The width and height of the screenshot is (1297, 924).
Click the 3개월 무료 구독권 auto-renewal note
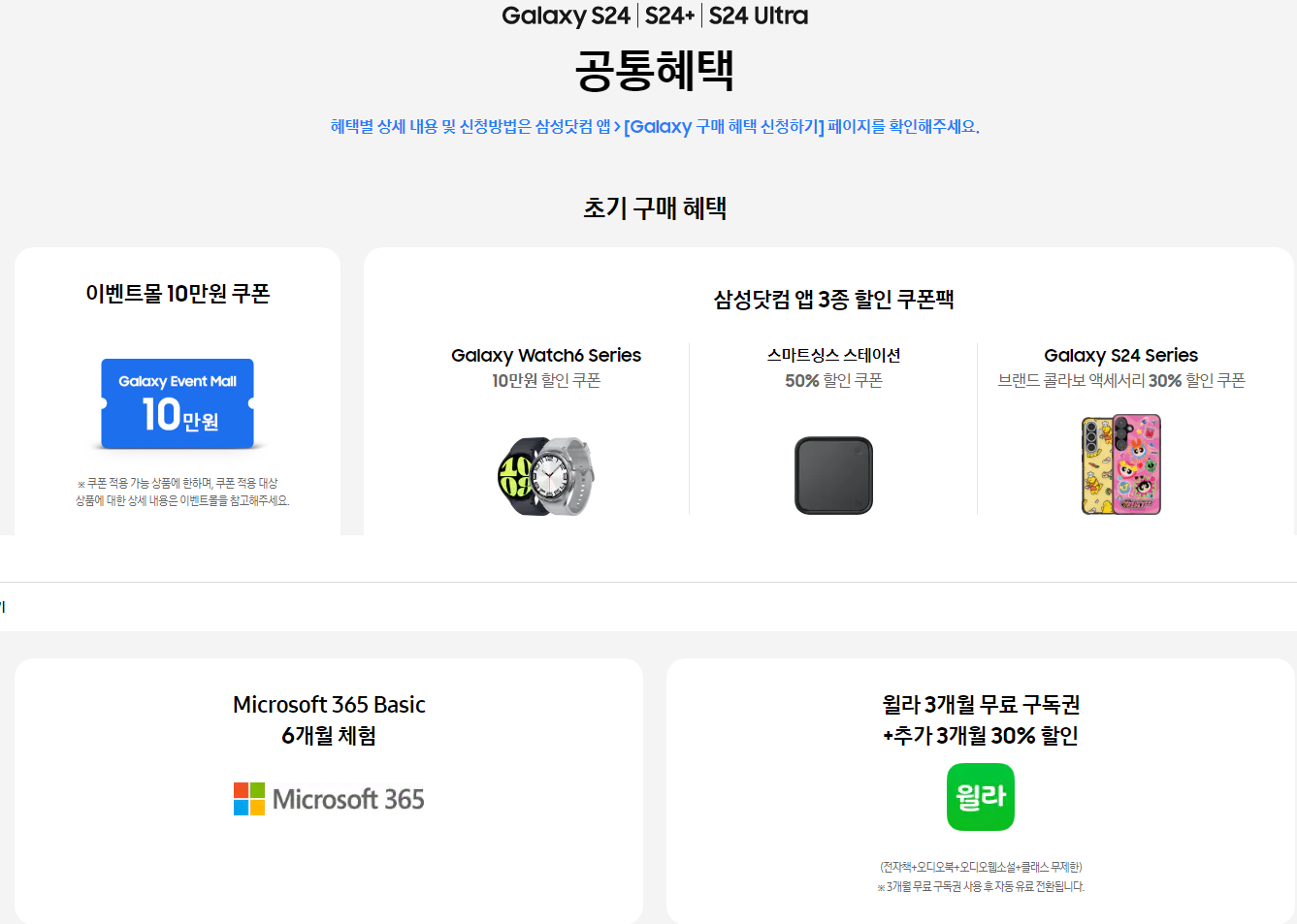click(981, 886)
